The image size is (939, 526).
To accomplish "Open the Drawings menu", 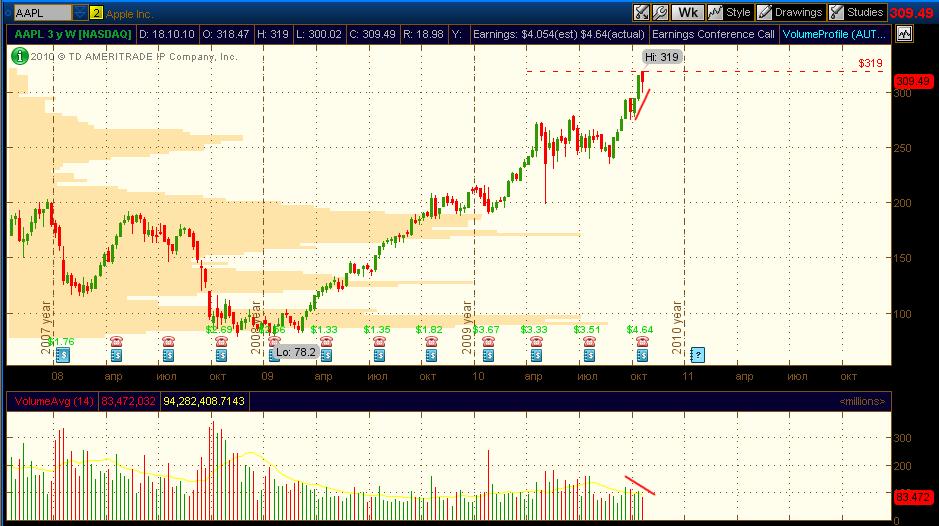I will click(790, 12).
